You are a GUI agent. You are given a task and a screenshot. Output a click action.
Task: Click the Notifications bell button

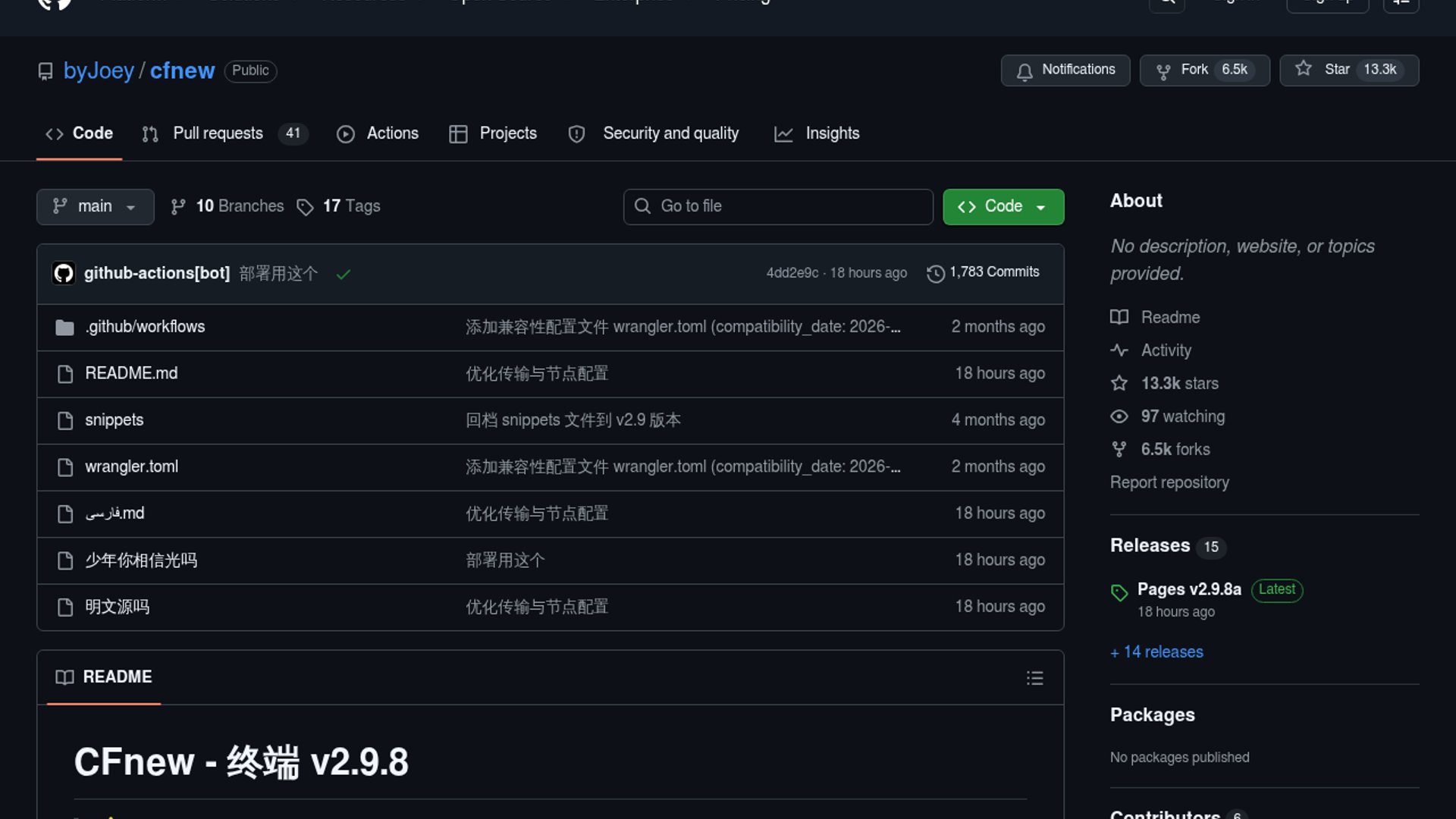(1065, 70)
